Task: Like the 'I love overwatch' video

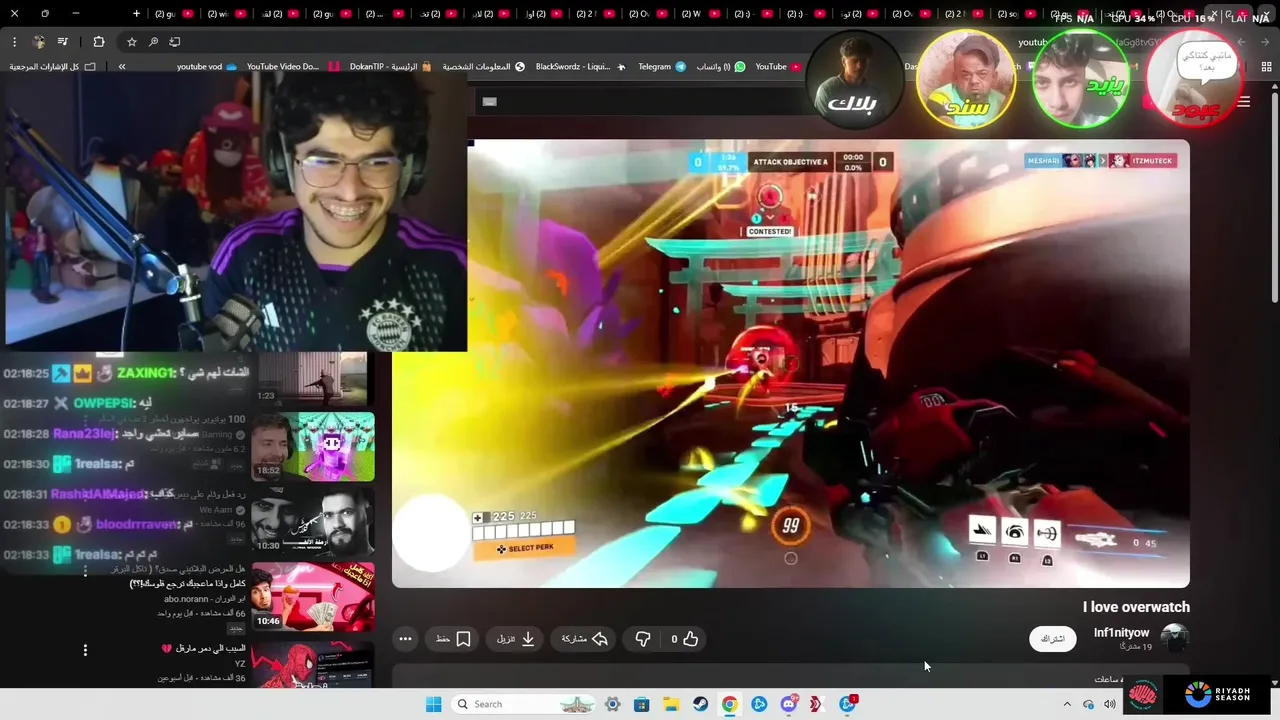Action: tap(684, 639)
